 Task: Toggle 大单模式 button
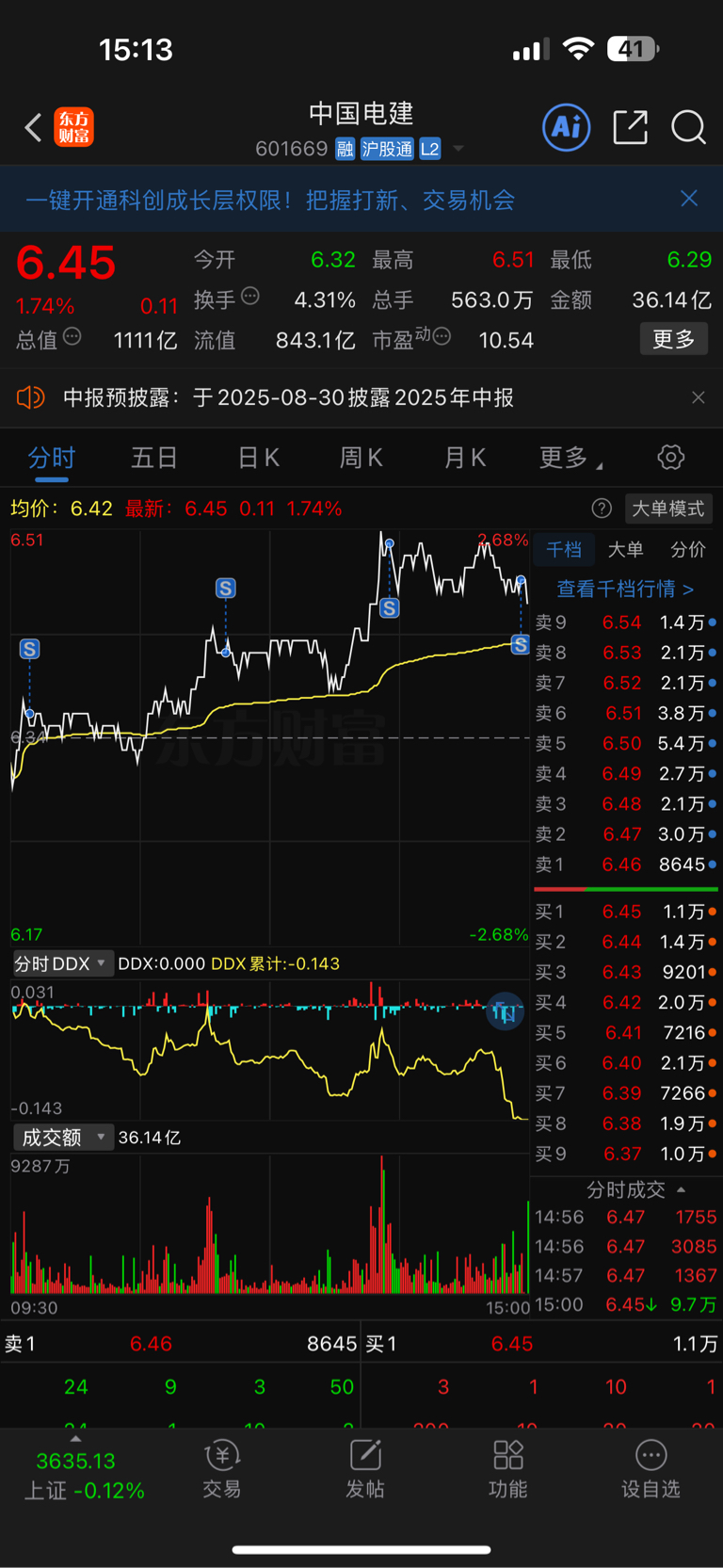pyautogui.click(x=668, y=509)
